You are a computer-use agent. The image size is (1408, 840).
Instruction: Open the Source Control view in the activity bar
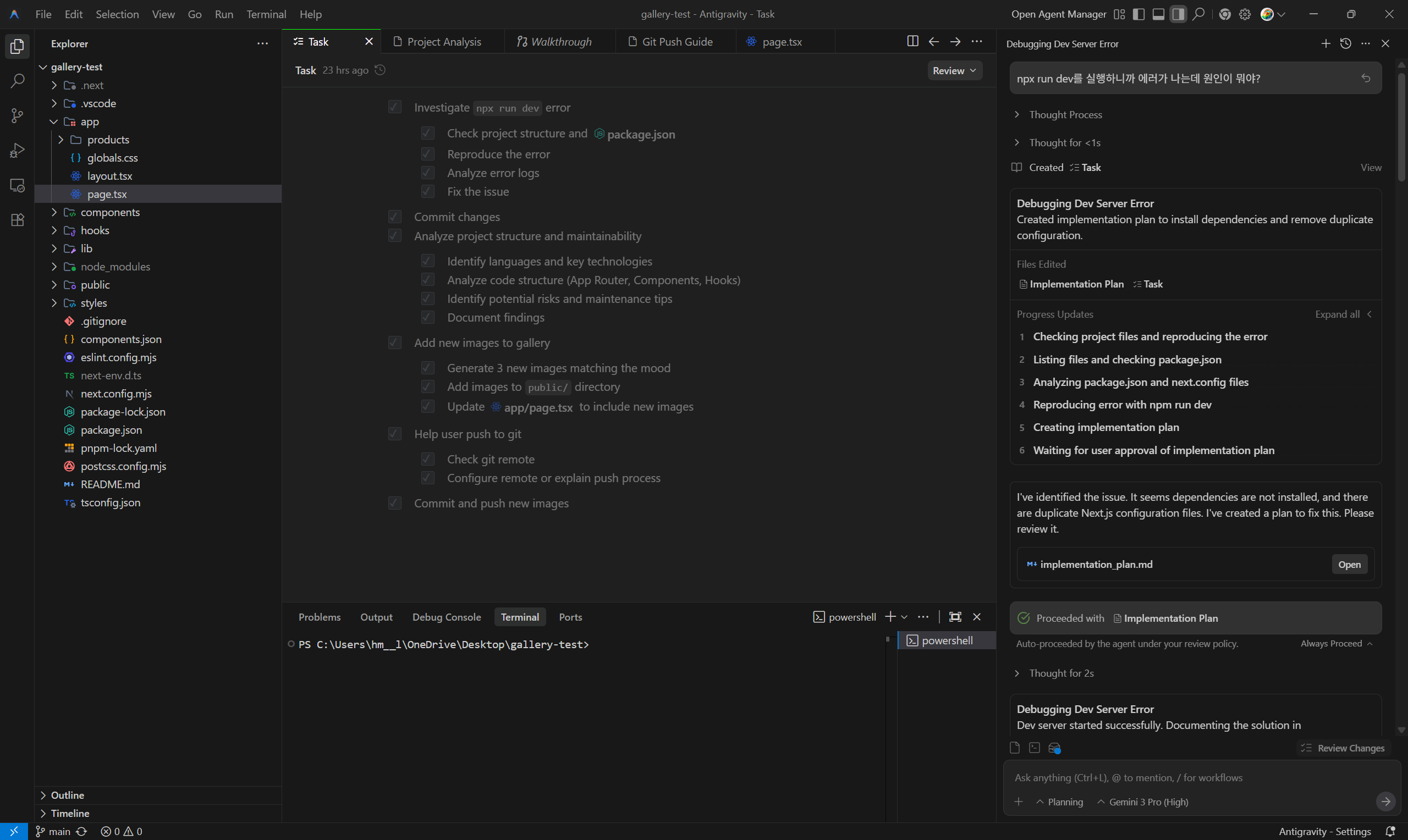click(17, 115)
